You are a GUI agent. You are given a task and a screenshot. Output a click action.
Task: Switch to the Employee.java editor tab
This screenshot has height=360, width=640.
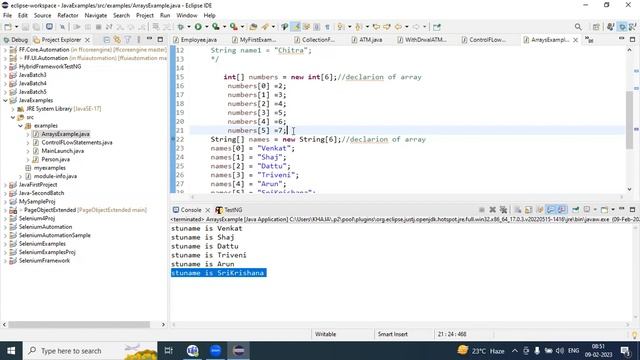coord(195,40)
